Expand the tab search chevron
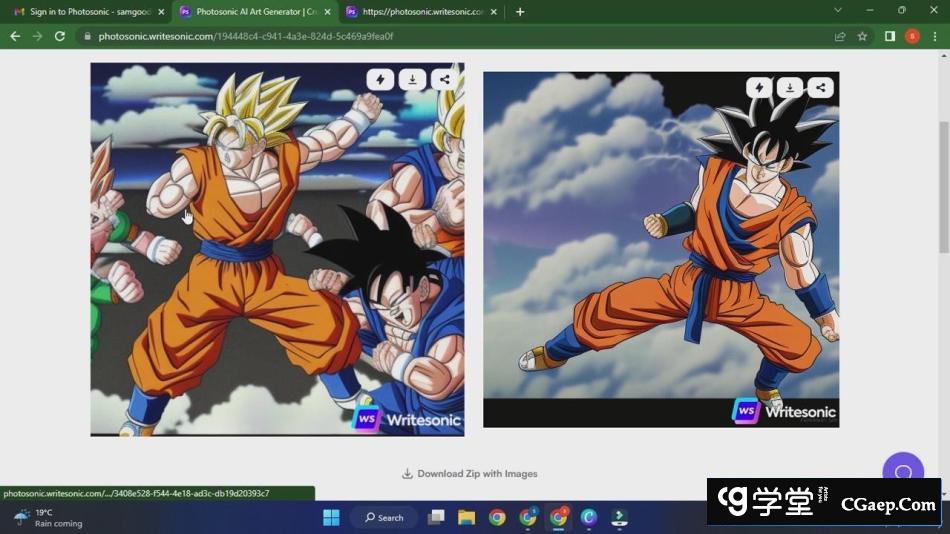The width and height of the screenshot is (950, 534). pyautogui.click(x=838, y=11)
